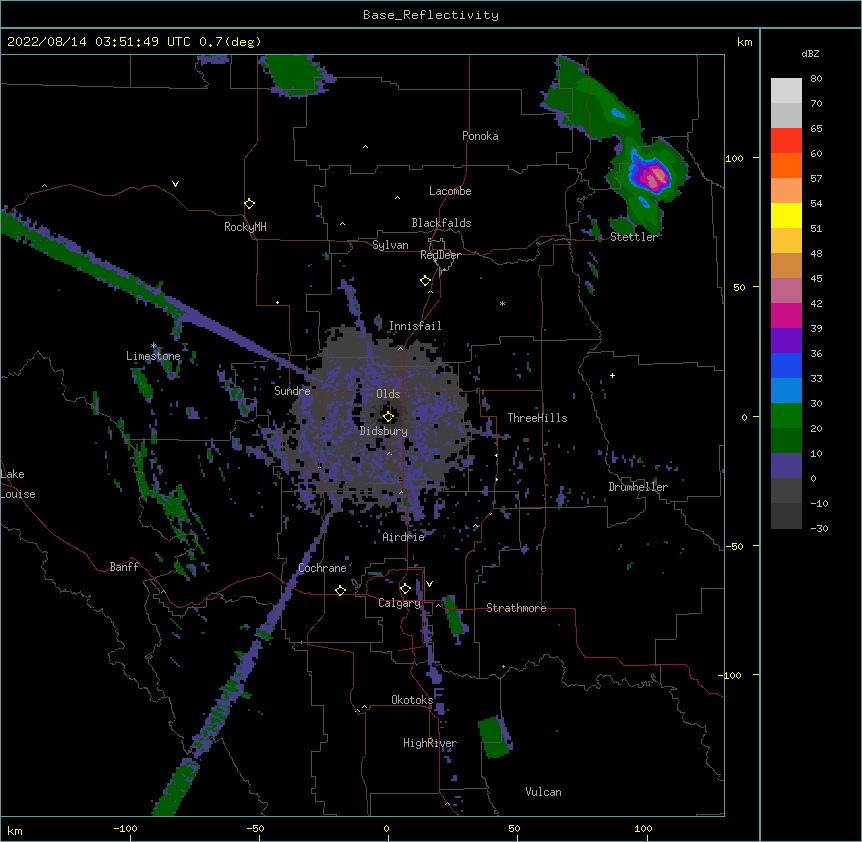This screenshot has height=842, width=862.
Task: Click the -30 value on the dBZ scale
Action: pyautogui.click(x=819, y=529)
